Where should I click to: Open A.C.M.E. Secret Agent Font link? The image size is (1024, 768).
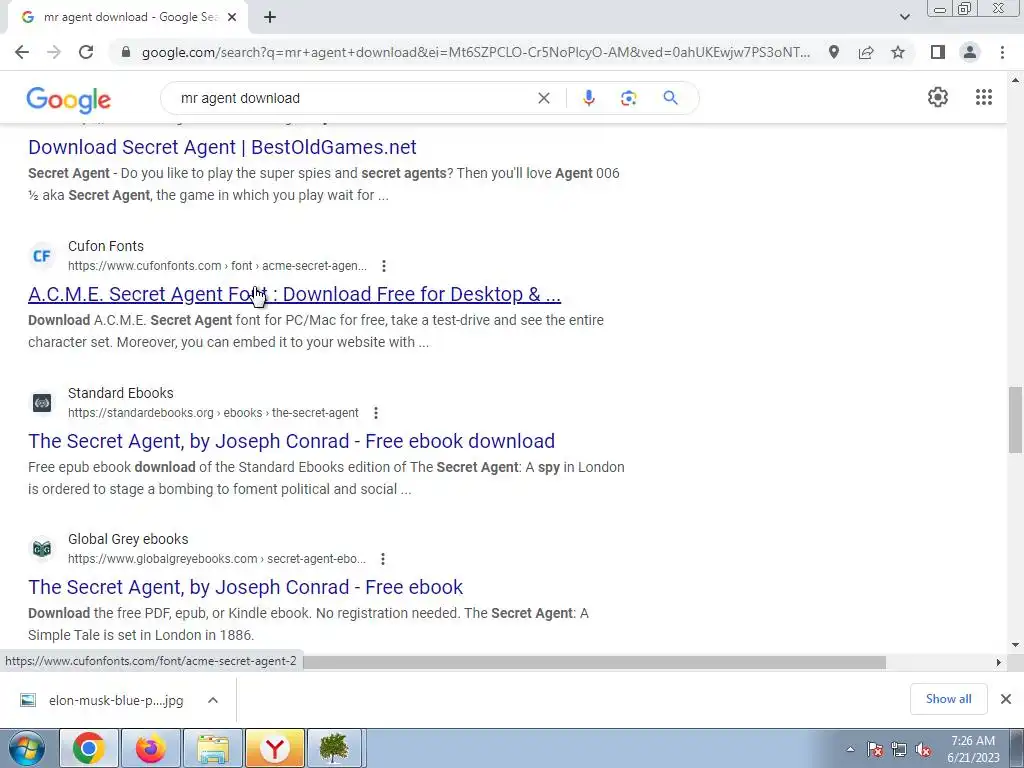click(295, 294)
